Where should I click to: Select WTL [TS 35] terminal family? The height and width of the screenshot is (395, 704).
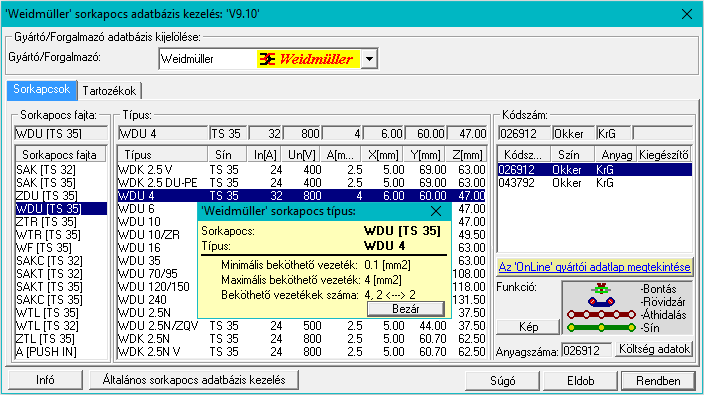point(61,313)
